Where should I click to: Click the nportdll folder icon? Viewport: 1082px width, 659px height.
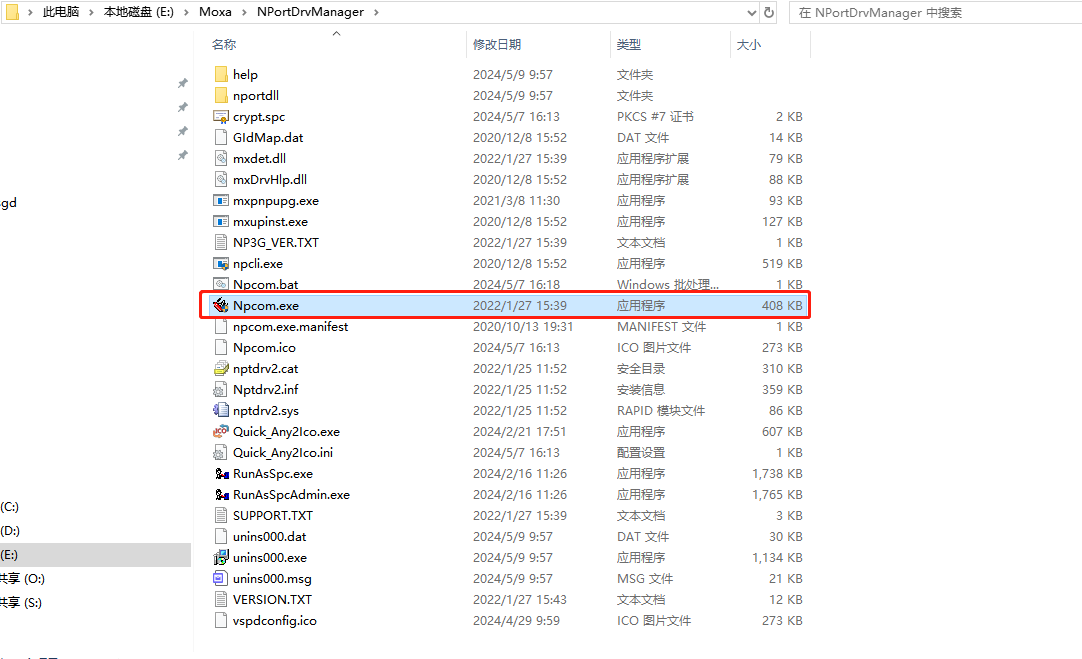click(221, 95)
